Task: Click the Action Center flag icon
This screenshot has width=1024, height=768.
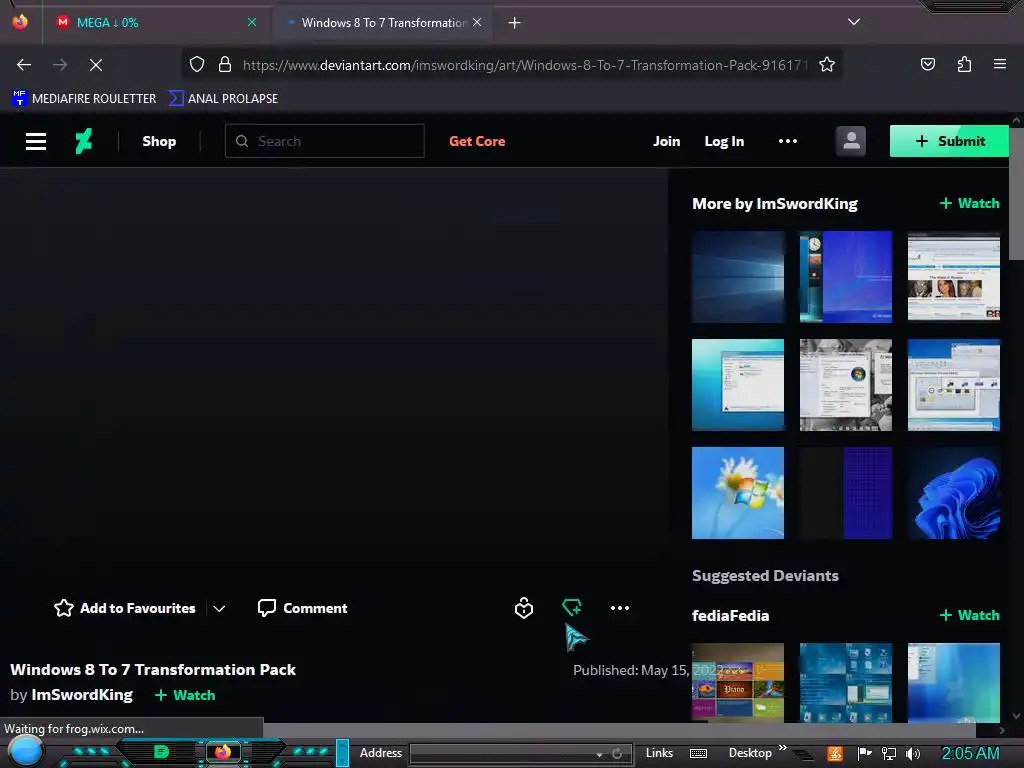Action: click(x=865, y=754)
